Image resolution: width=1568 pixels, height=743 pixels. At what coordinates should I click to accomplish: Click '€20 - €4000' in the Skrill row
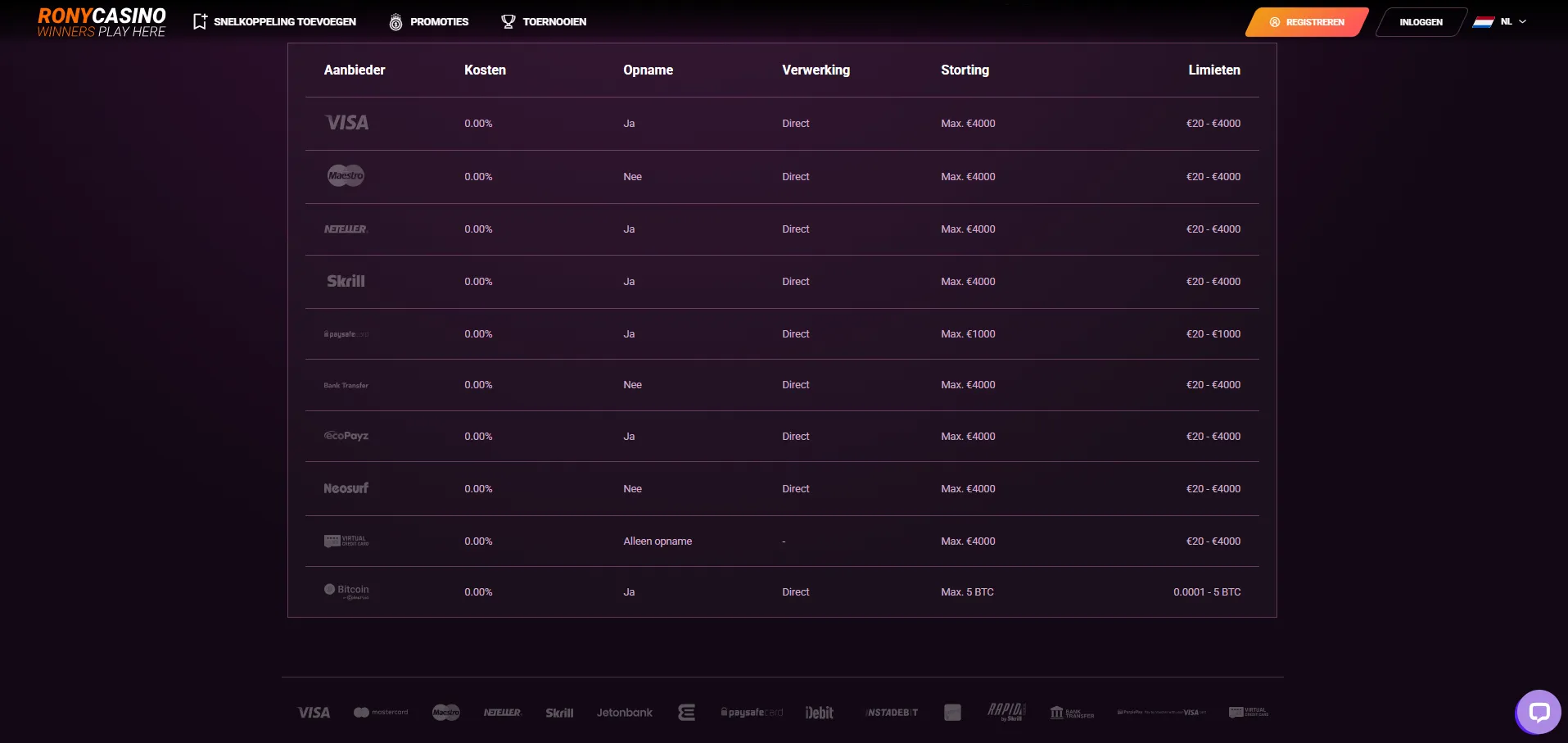[x=1213, y=282]
